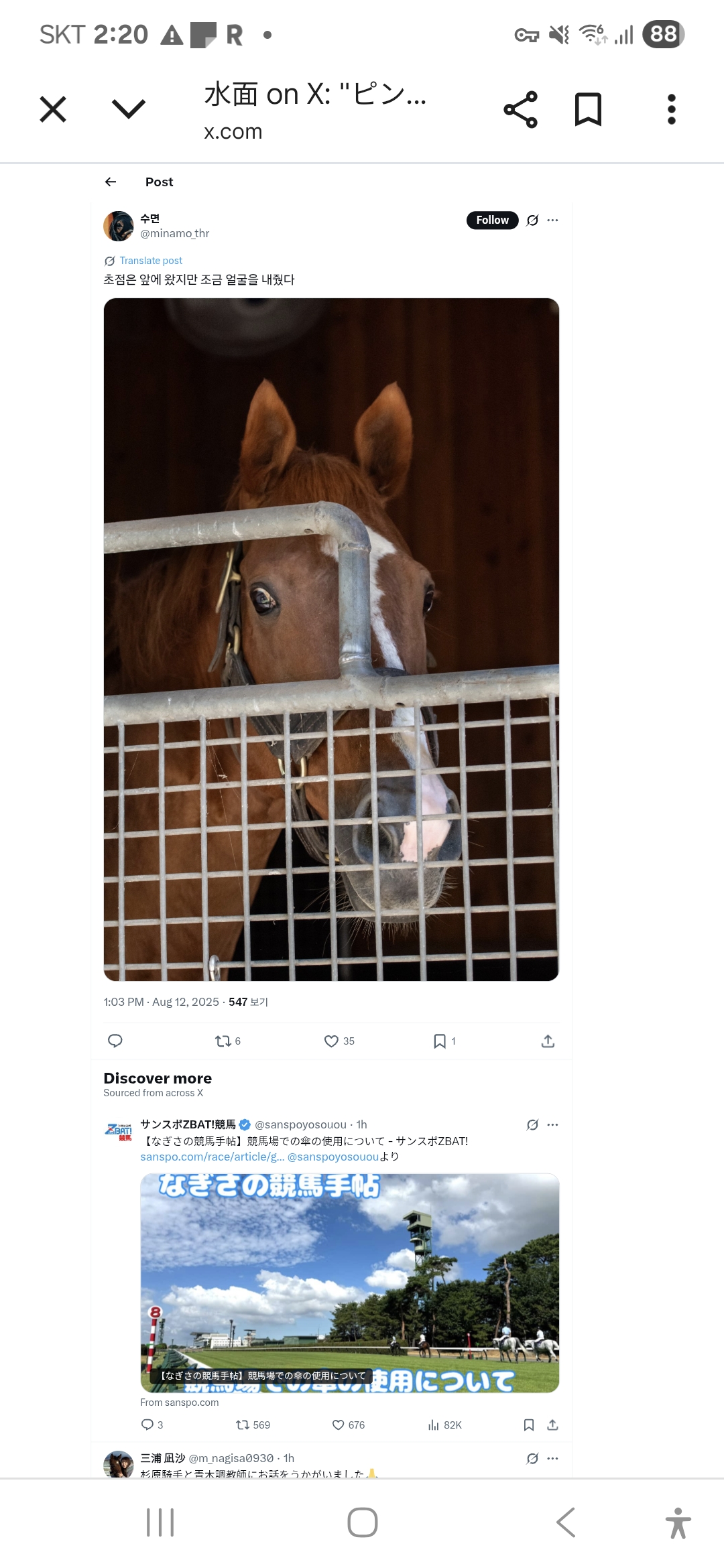Viewport: 724px width, 1568px height.
Task: Tap the Android home navigation button
Action: coord(362,1522)
